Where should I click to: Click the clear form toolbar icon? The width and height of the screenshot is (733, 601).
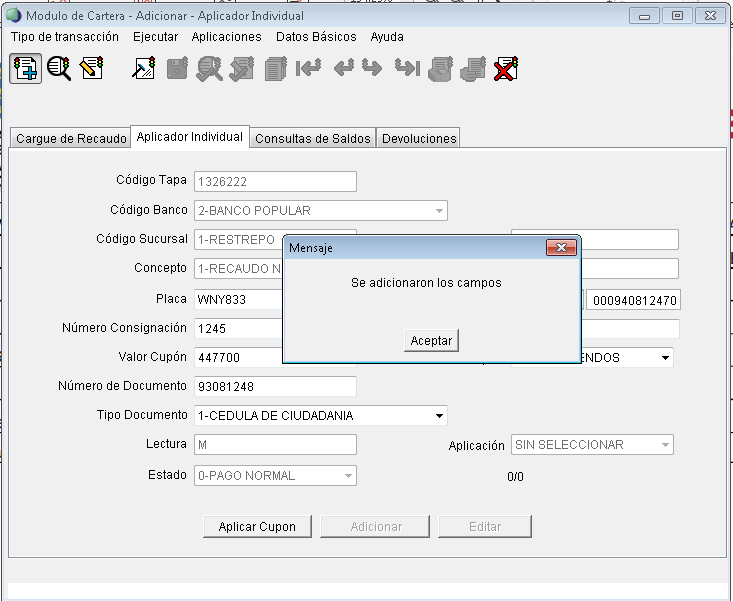tap(144, 68)
